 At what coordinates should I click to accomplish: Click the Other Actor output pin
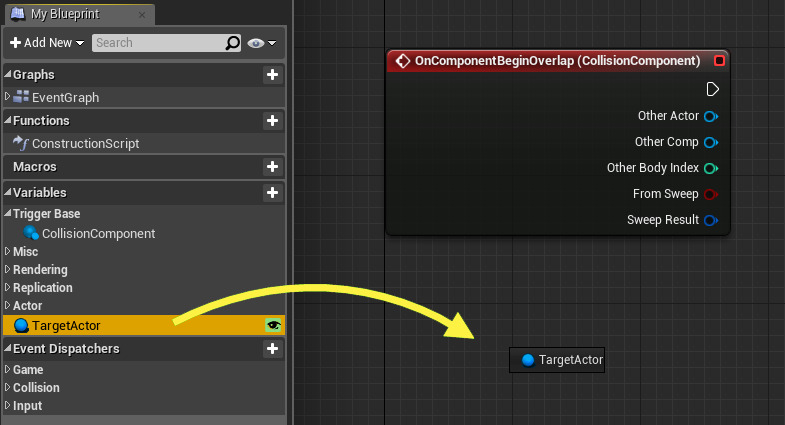711,117
